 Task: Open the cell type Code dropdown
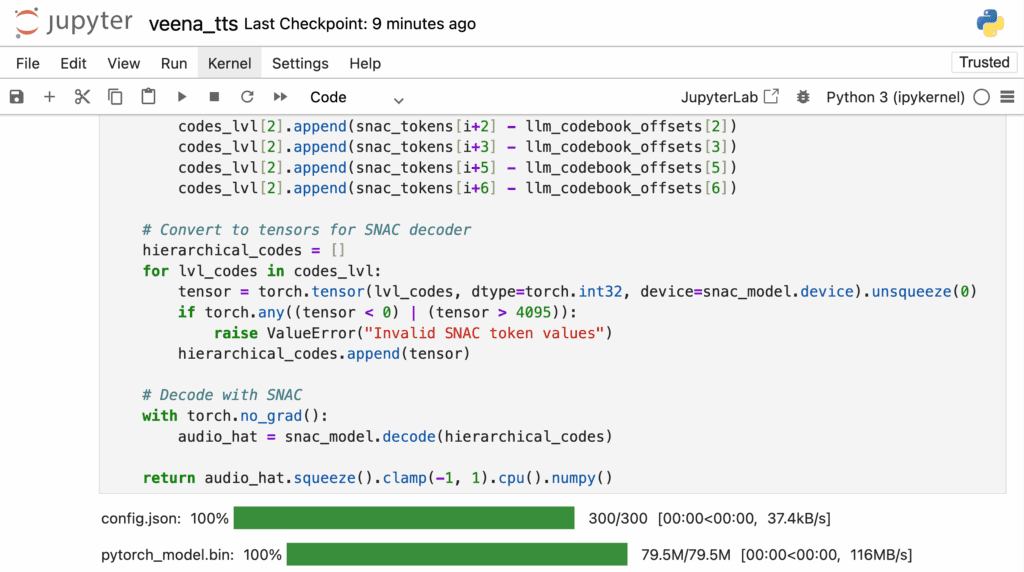(x=356, y=97)
